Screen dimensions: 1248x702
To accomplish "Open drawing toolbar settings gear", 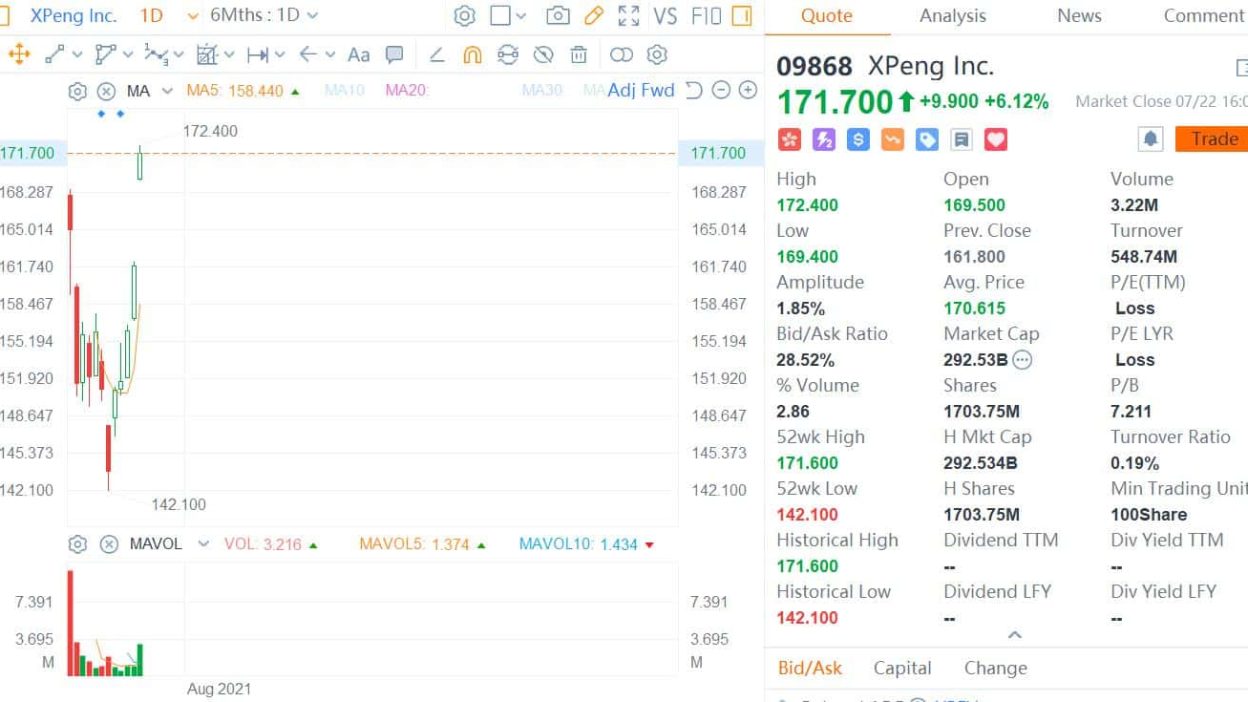I will pos(657,55).
